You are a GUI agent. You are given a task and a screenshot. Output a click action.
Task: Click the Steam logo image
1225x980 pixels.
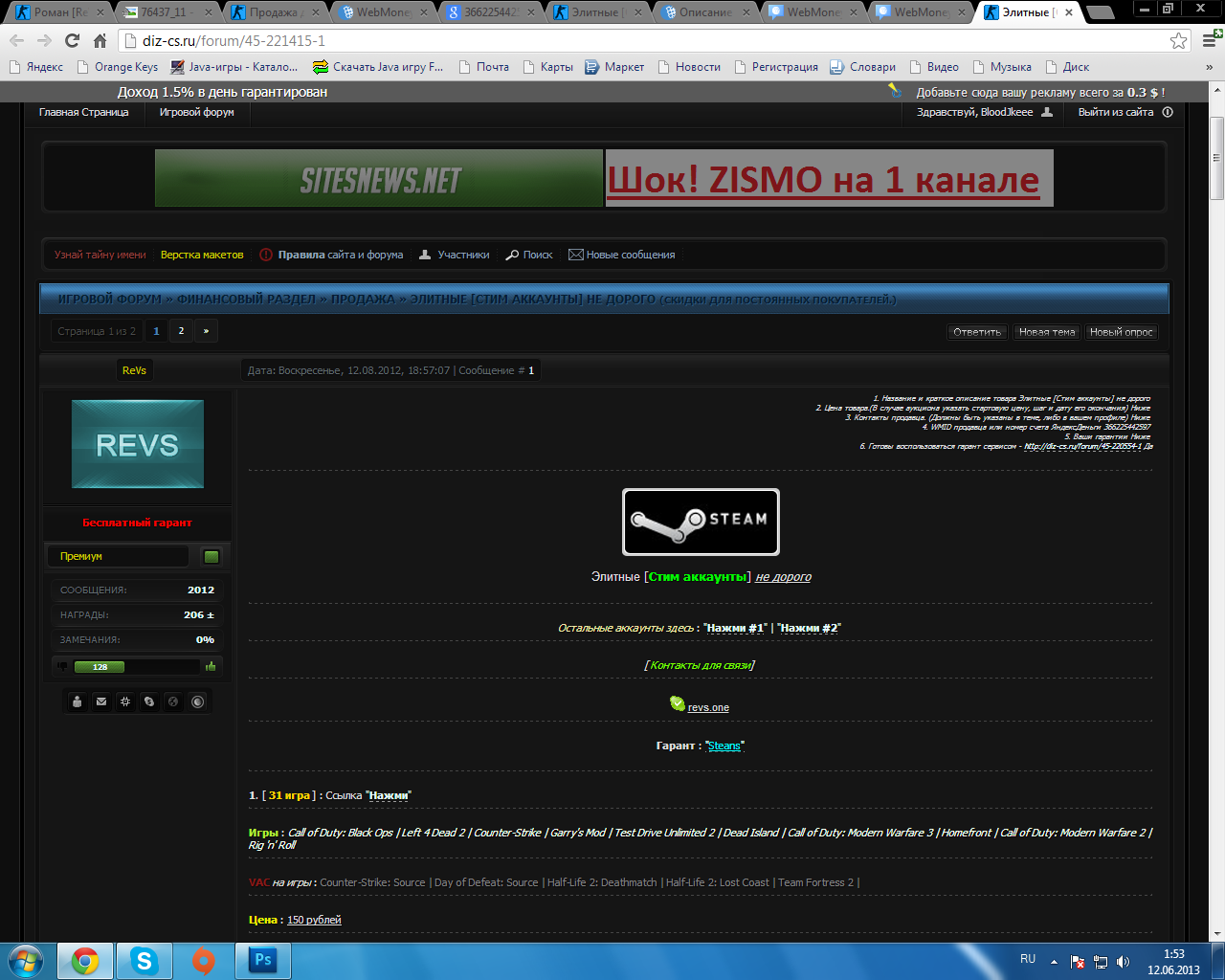pos(701,522)
